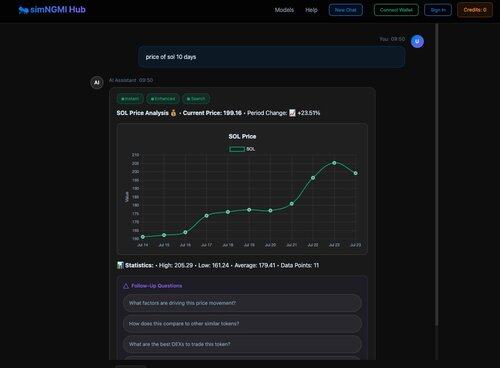Image resolution: width=500 pixels, height=368 pixels.
Task: Click the simNGMI Hub logo icon
Action: click(23, 10)
